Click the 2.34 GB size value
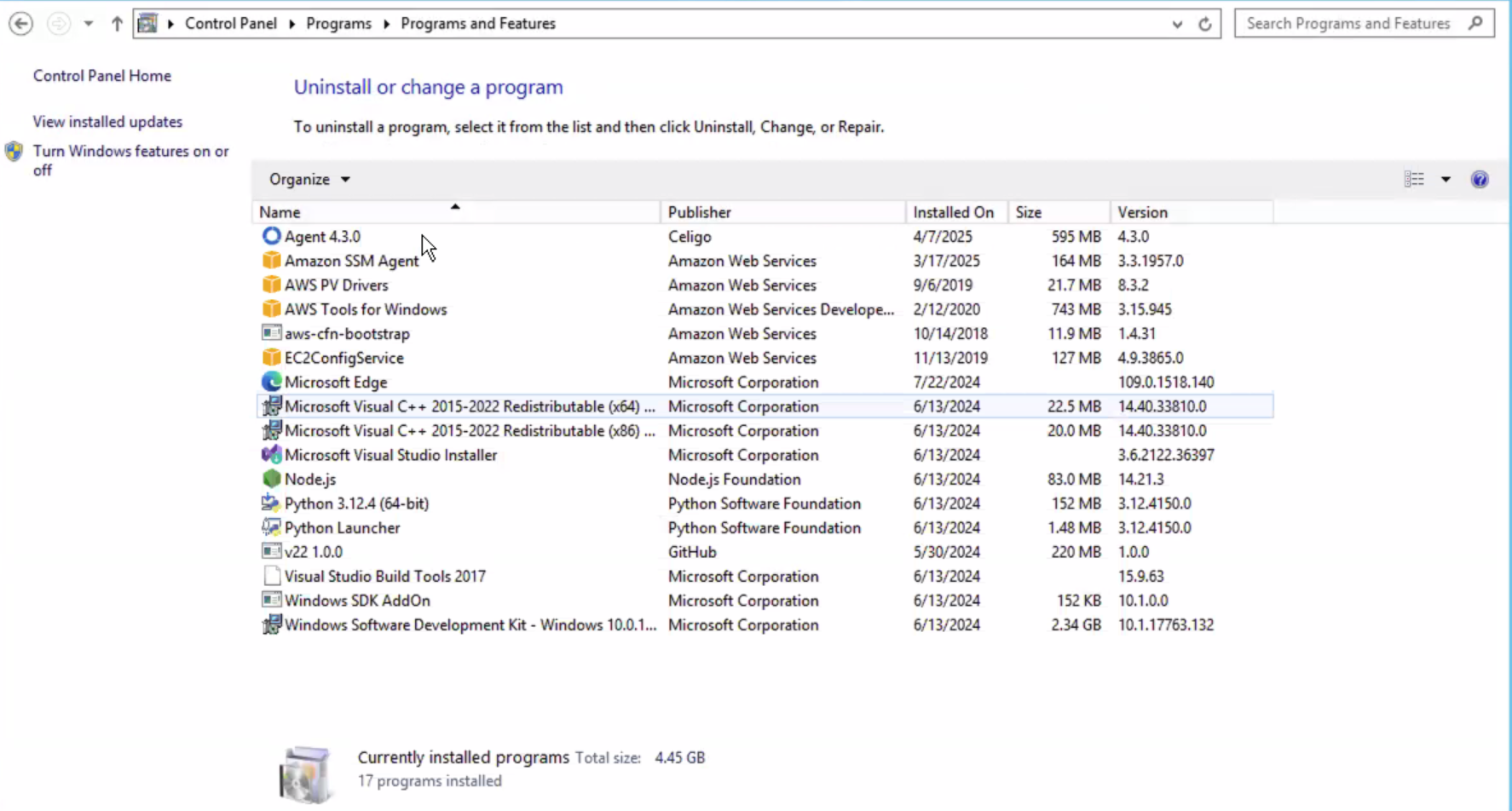 (x=1076, y=625)
